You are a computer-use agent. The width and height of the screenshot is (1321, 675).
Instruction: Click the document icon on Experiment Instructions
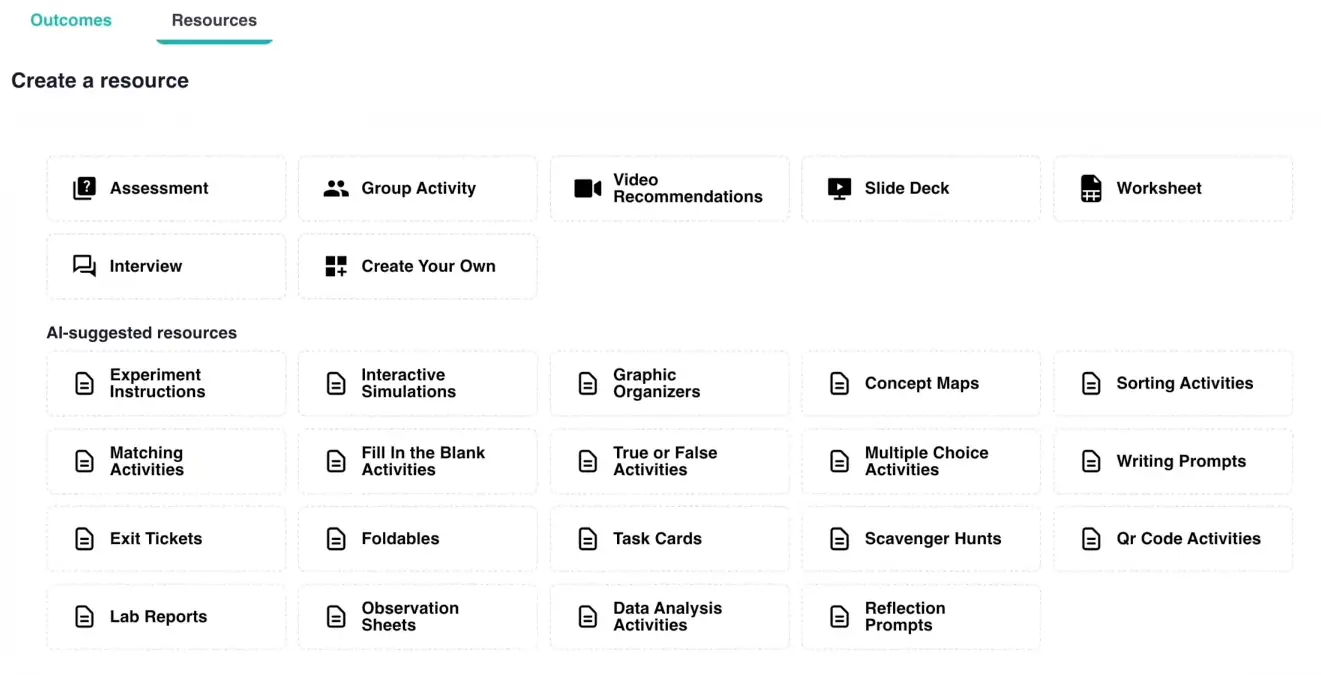tap(84, 383)
